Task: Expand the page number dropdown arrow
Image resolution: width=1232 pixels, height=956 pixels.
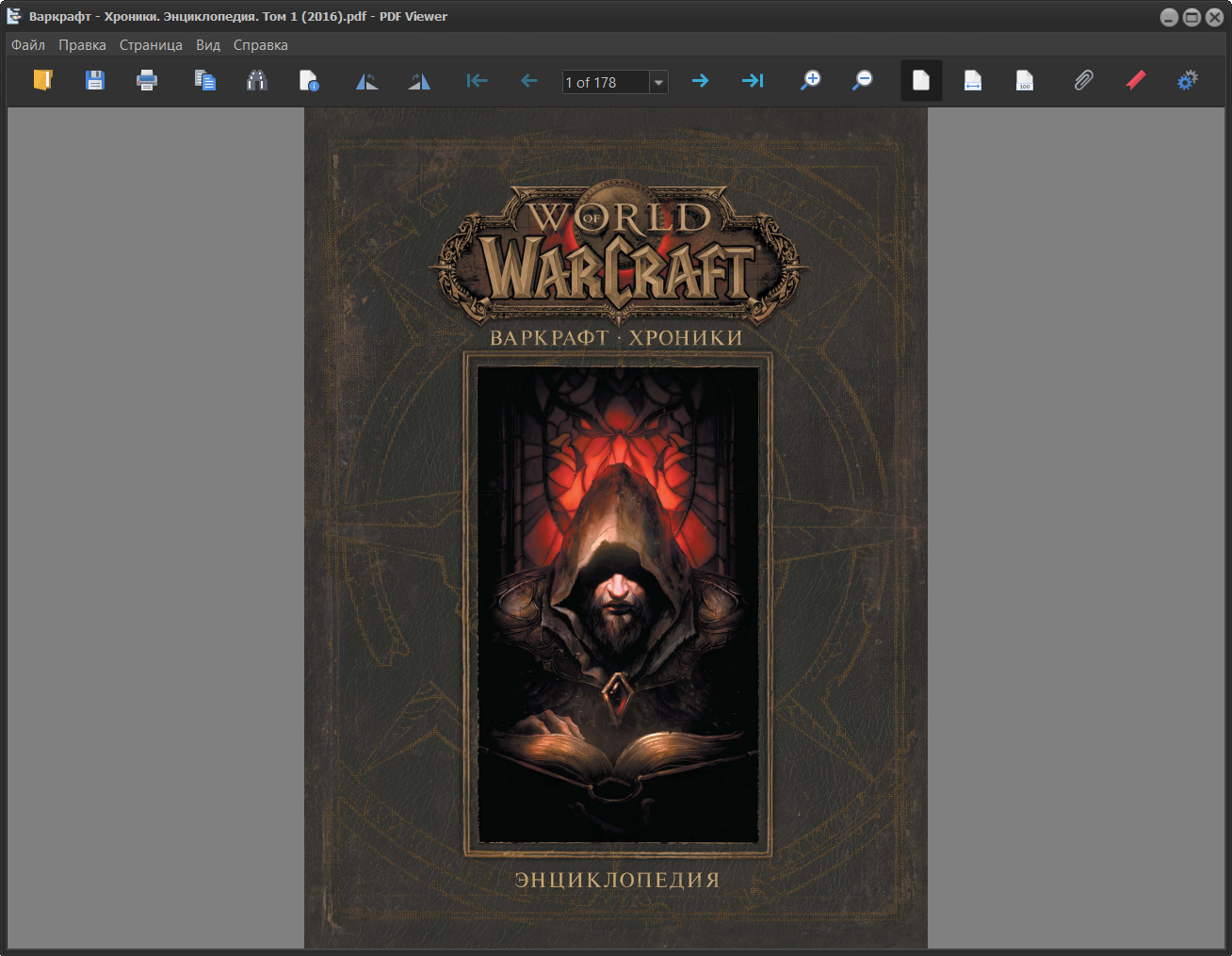Action: click(x=659, y=82)
